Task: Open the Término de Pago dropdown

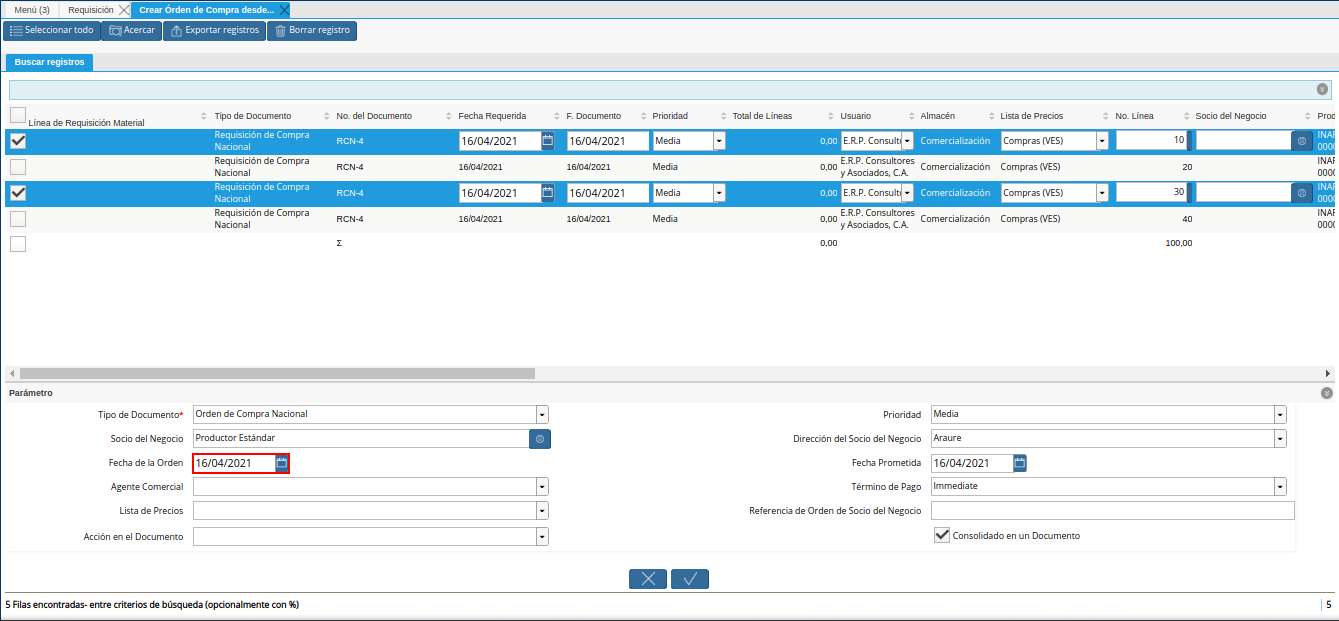Action: [x=1280, y=486]
